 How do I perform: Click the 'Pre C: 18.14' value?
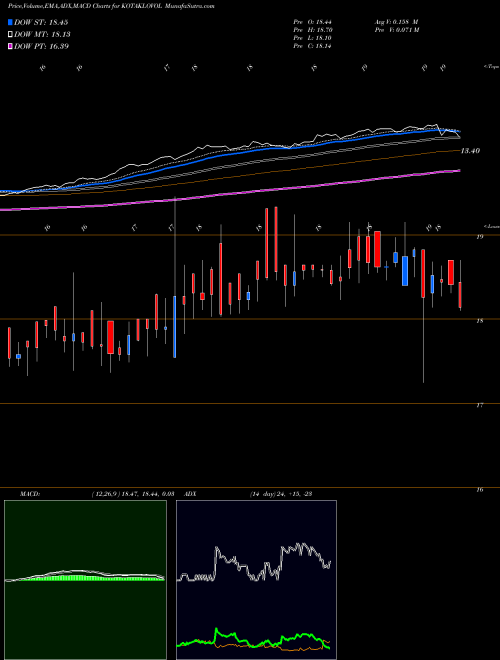pos(312,46)
